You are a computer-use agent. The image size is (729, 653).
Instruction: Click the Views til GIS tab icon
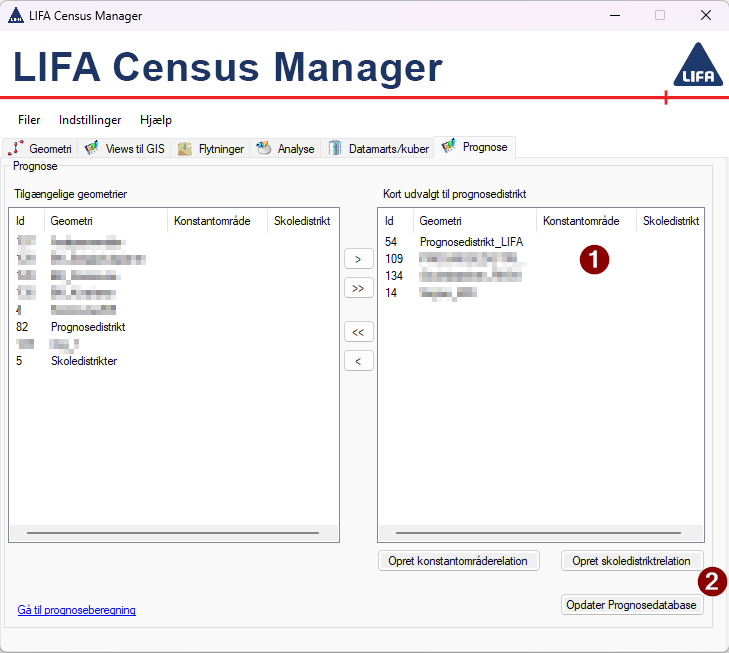coord(91,149)
